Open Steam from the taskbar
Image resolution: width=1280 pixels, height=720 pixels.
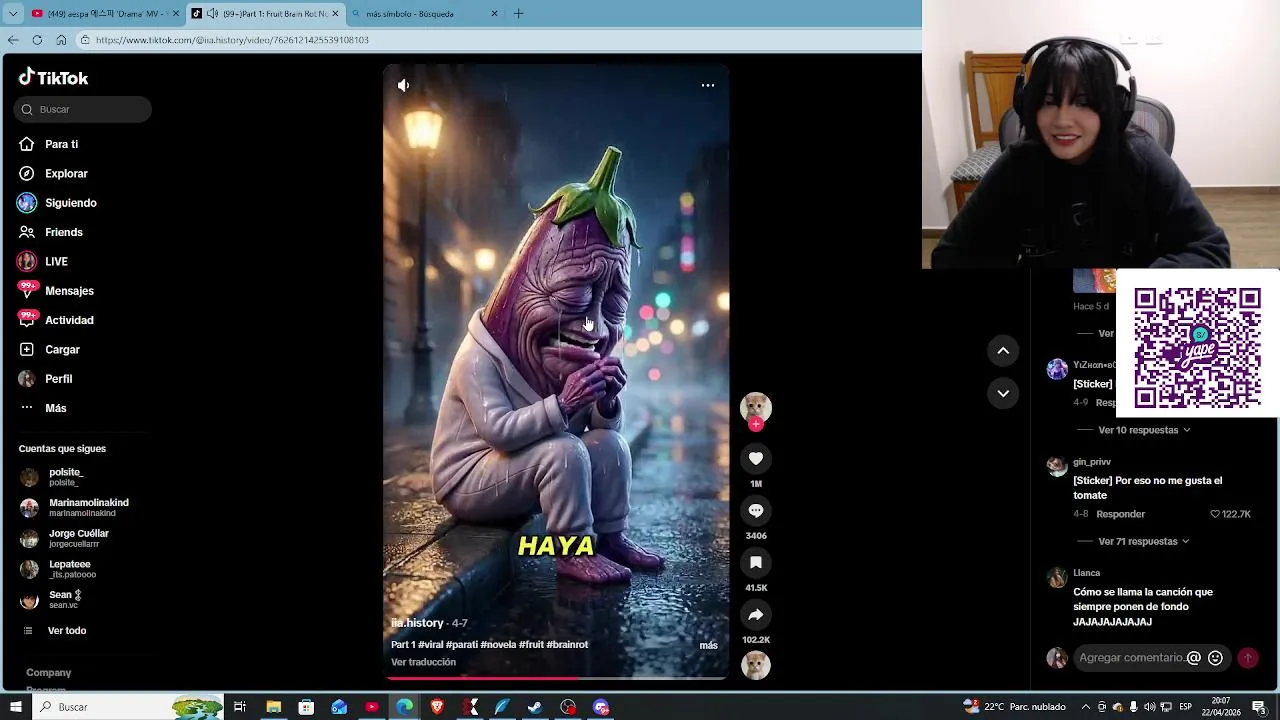pyautogui.click(x=535, y=707)
